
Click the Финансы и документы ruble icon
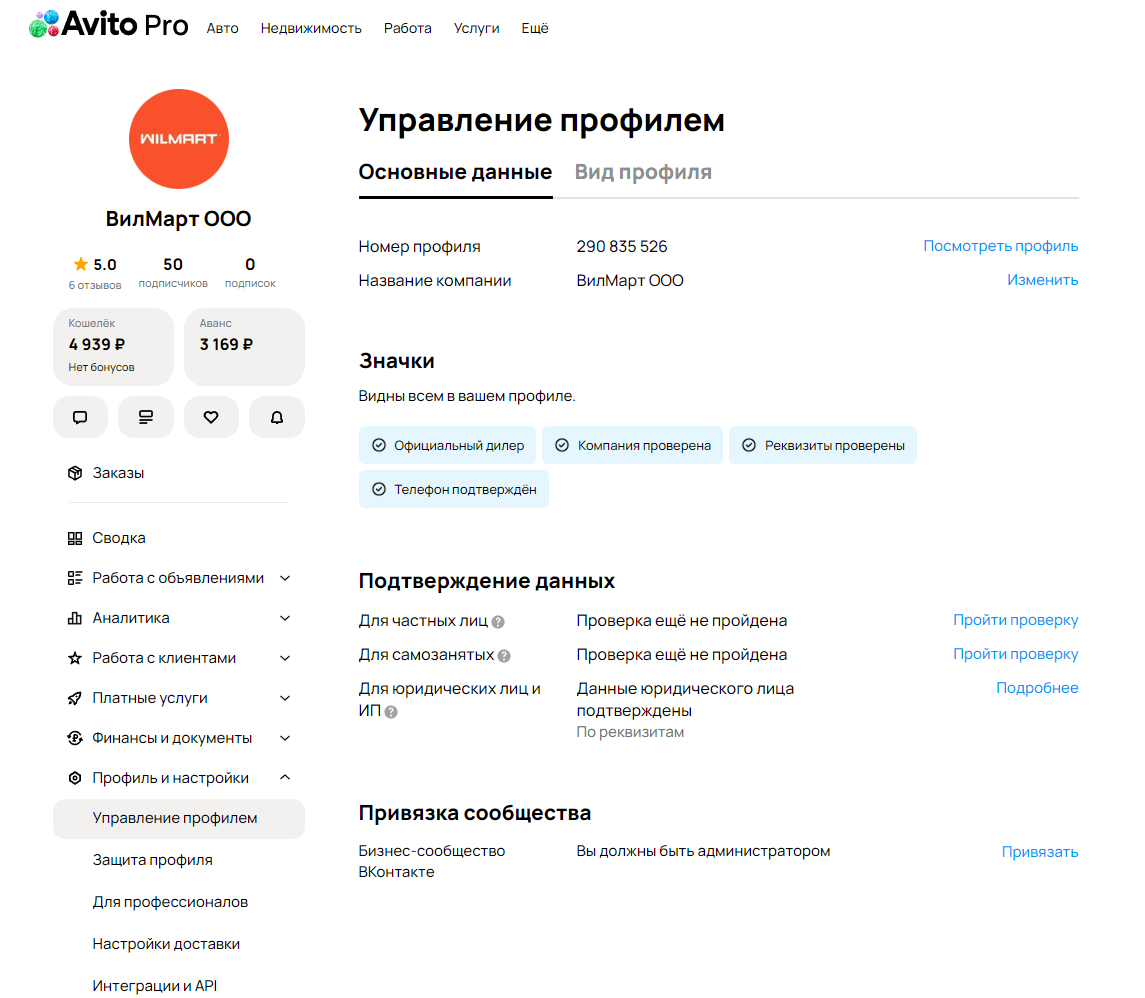click(x=74, y=738)
